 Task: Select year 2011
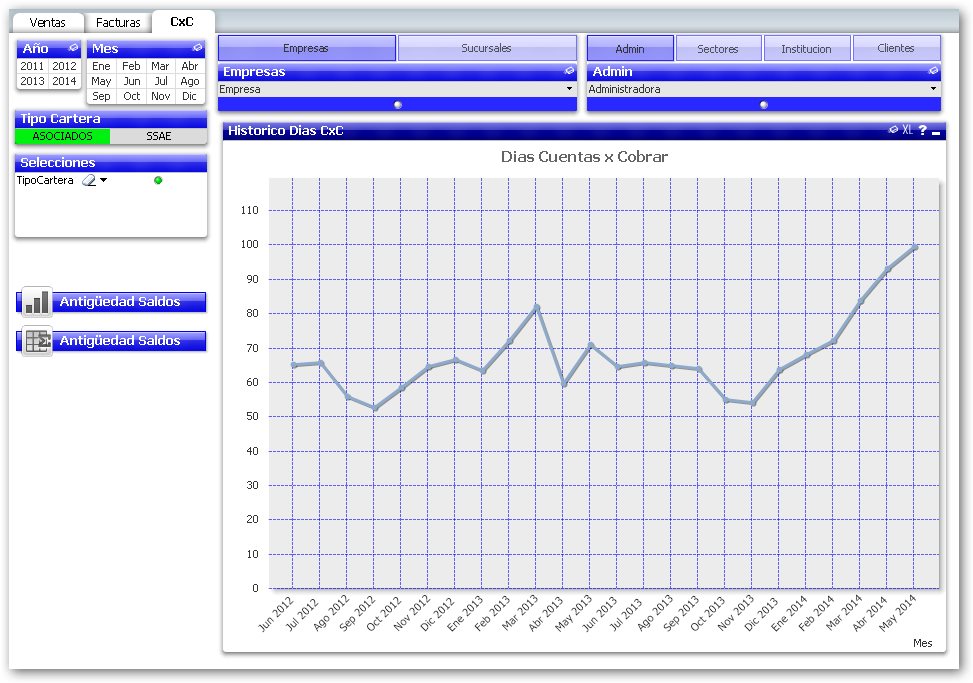pyautogui.click(x=32, y=66)
